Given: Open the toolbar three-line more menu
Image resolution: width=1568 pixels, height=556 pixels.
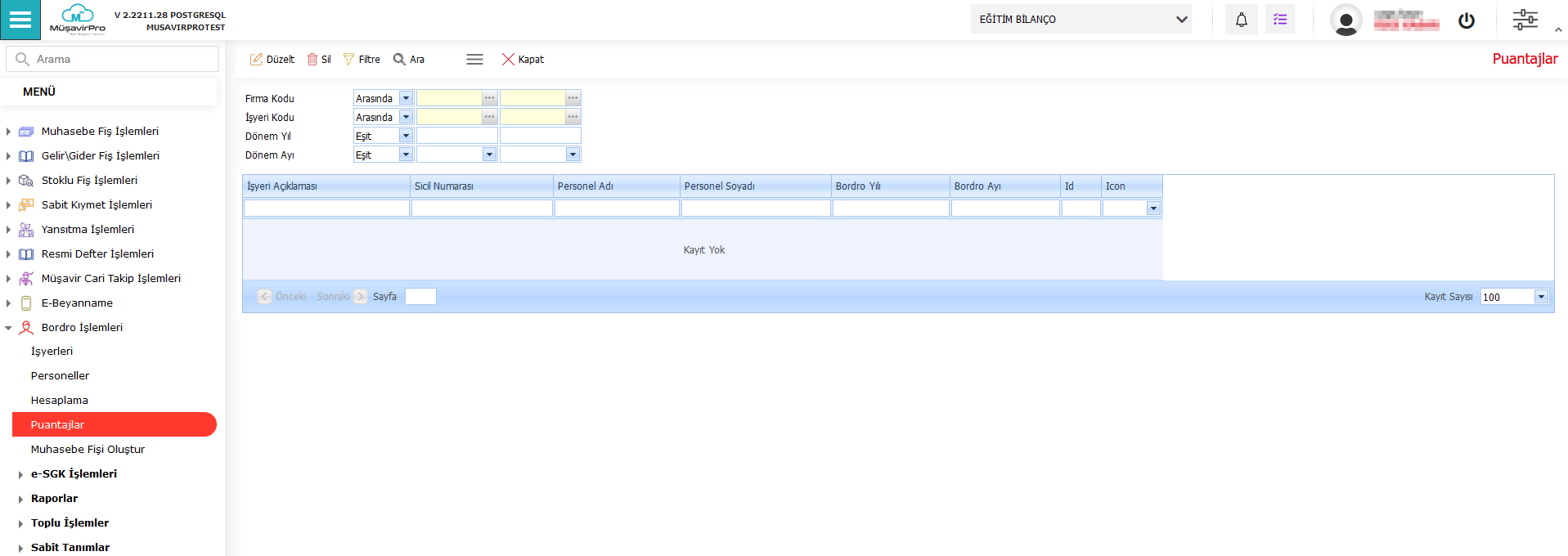Looking at the screenshot, I should coord(474,59).
